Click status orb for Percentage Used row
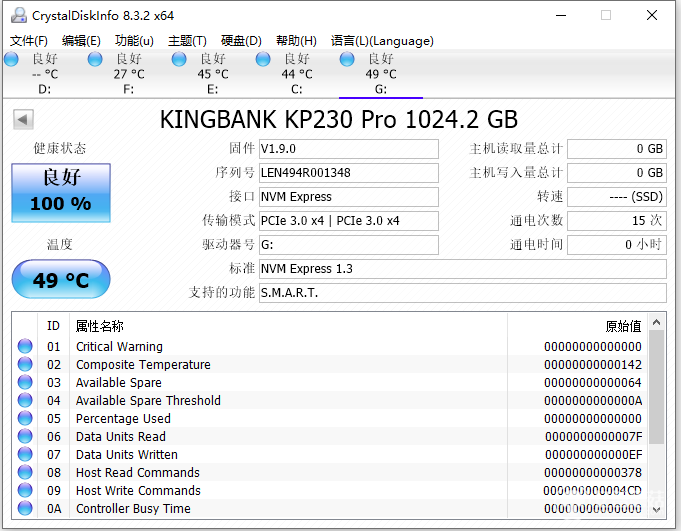Viewport: 681px width, 531px height. (25, 418)
